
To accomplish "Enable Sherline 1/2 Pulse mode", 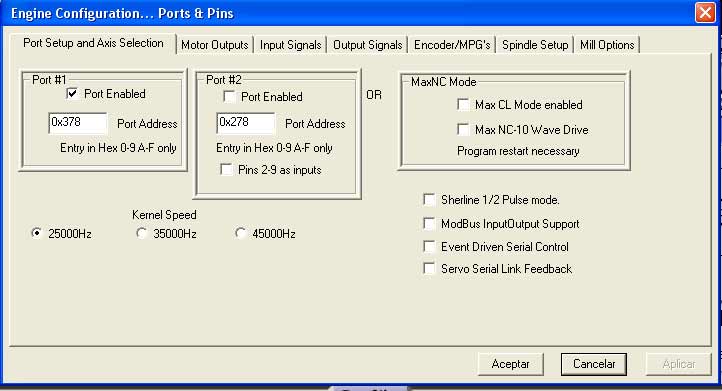I will (x=429, y=199).
